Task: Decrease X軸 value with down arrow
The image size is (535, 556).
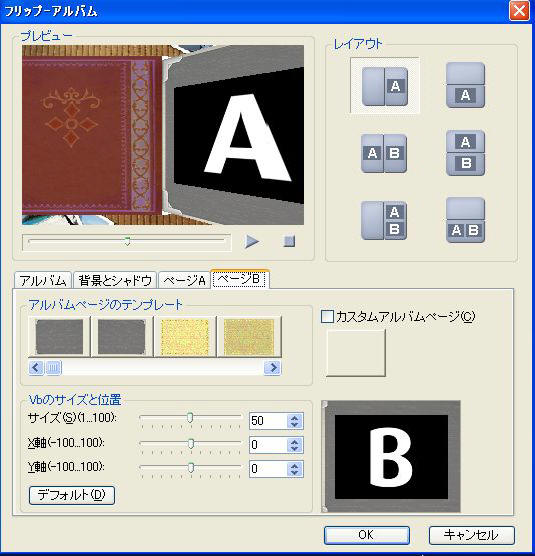Action: (295, 449)
